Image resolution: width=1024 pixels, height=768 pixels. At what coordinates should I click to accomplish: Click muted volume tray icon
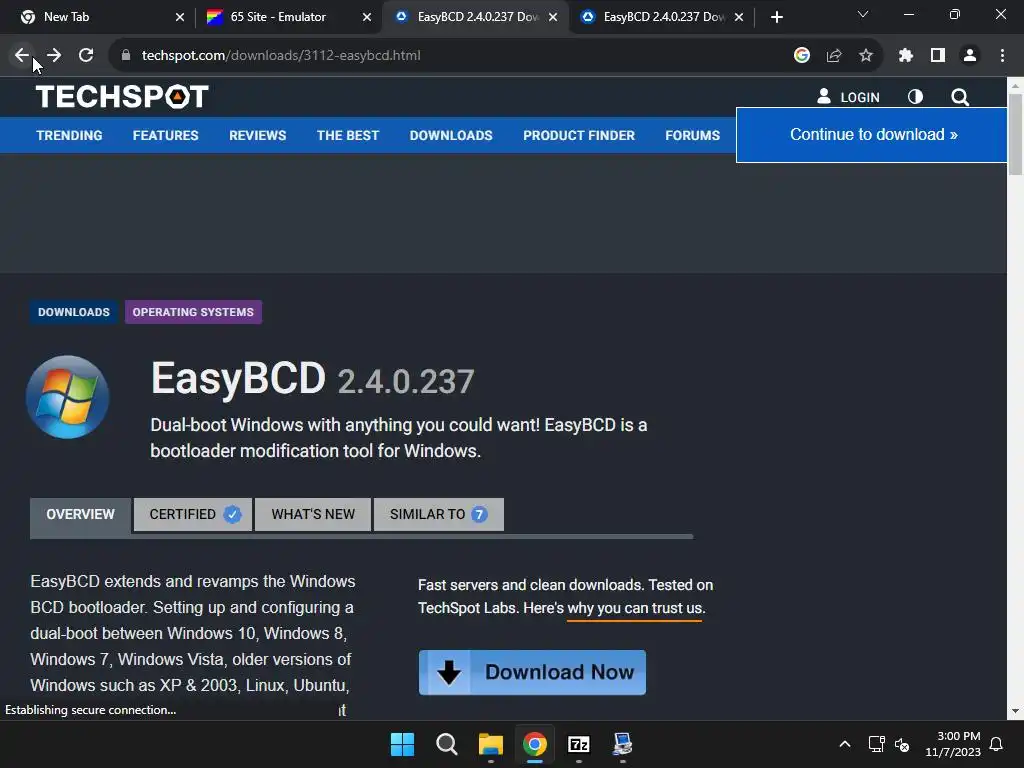point(902,744)
